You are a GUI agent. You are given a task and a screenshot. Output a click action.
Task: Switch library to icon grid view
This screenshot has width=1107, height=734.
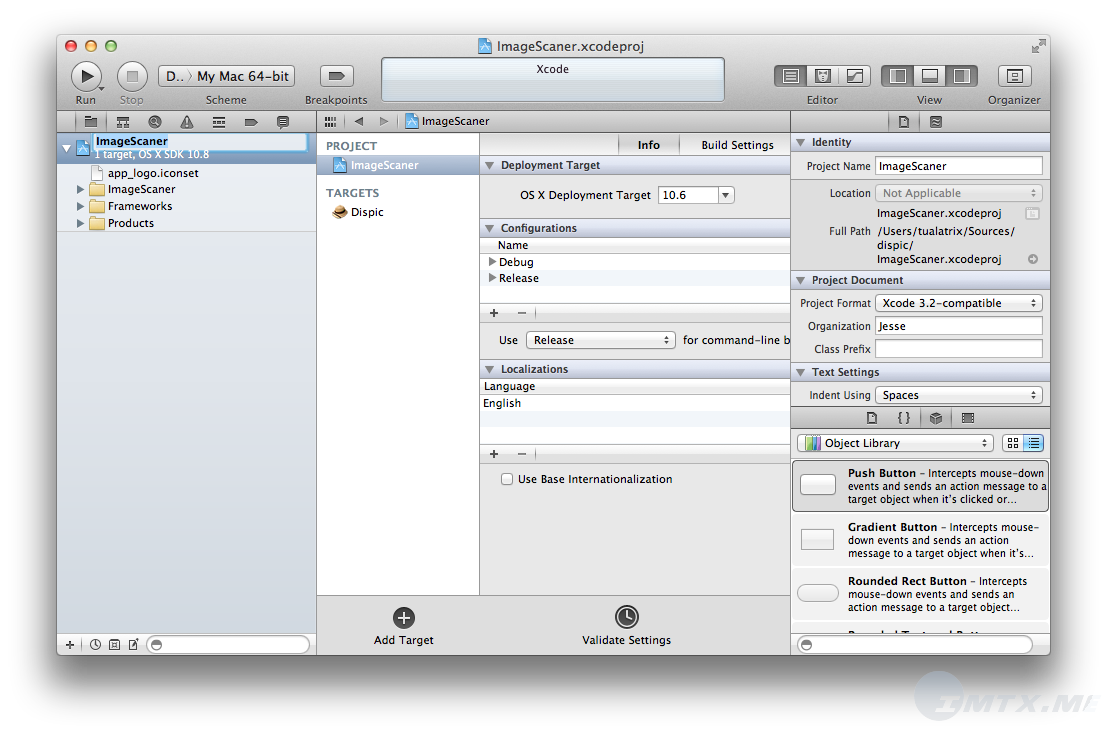[x=1013, y=443]
